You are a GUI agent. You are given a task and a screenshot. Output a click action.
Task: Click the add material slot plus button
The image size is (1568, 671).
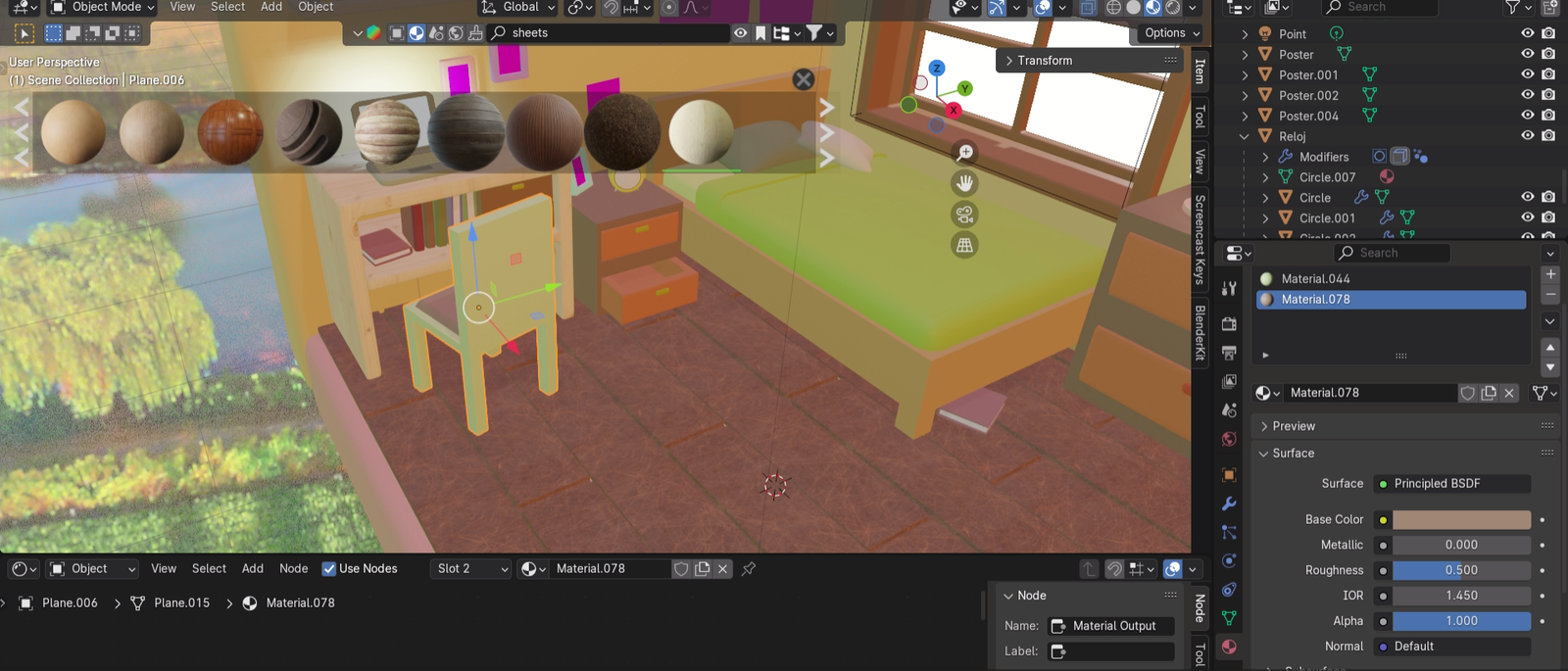[x=1550, y=275]
